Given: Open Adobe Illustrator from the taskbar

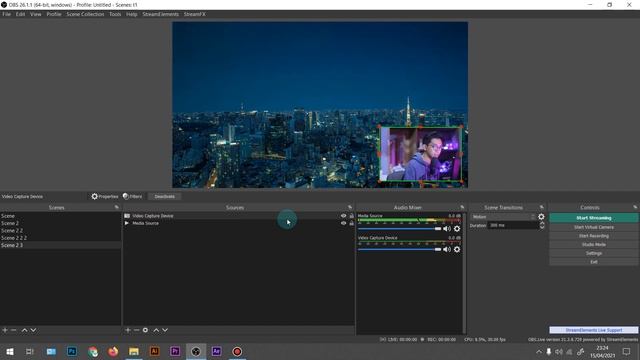Looking at the screenshot, I should pyautogui.click(x=154, y=351).
